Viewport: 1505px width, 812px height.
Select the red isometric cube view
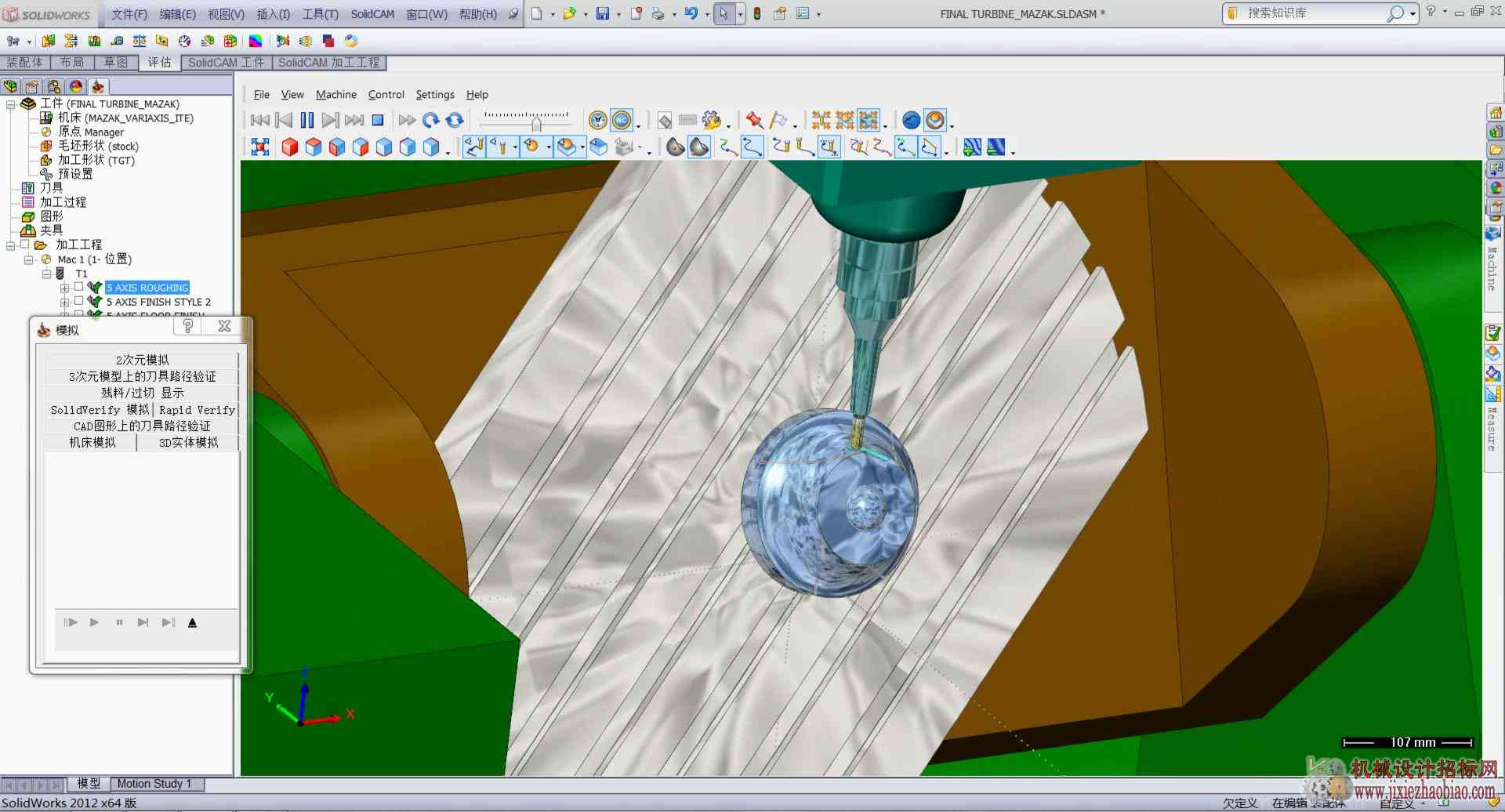point(290,147)
